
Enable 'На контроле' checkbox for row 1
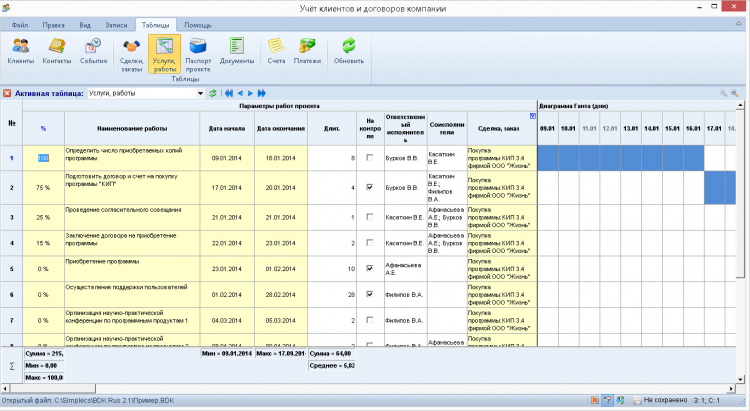point(370,158)
